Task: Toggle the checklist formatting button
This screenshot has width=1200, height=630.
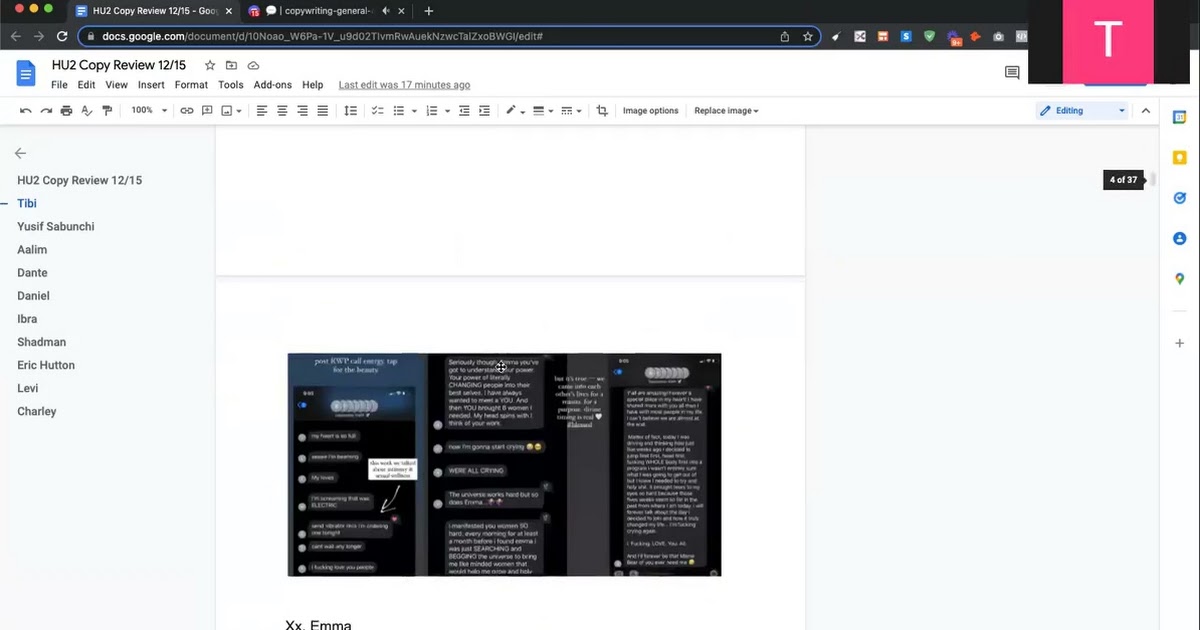Action: pyautogui.click(x=378, y=111)
